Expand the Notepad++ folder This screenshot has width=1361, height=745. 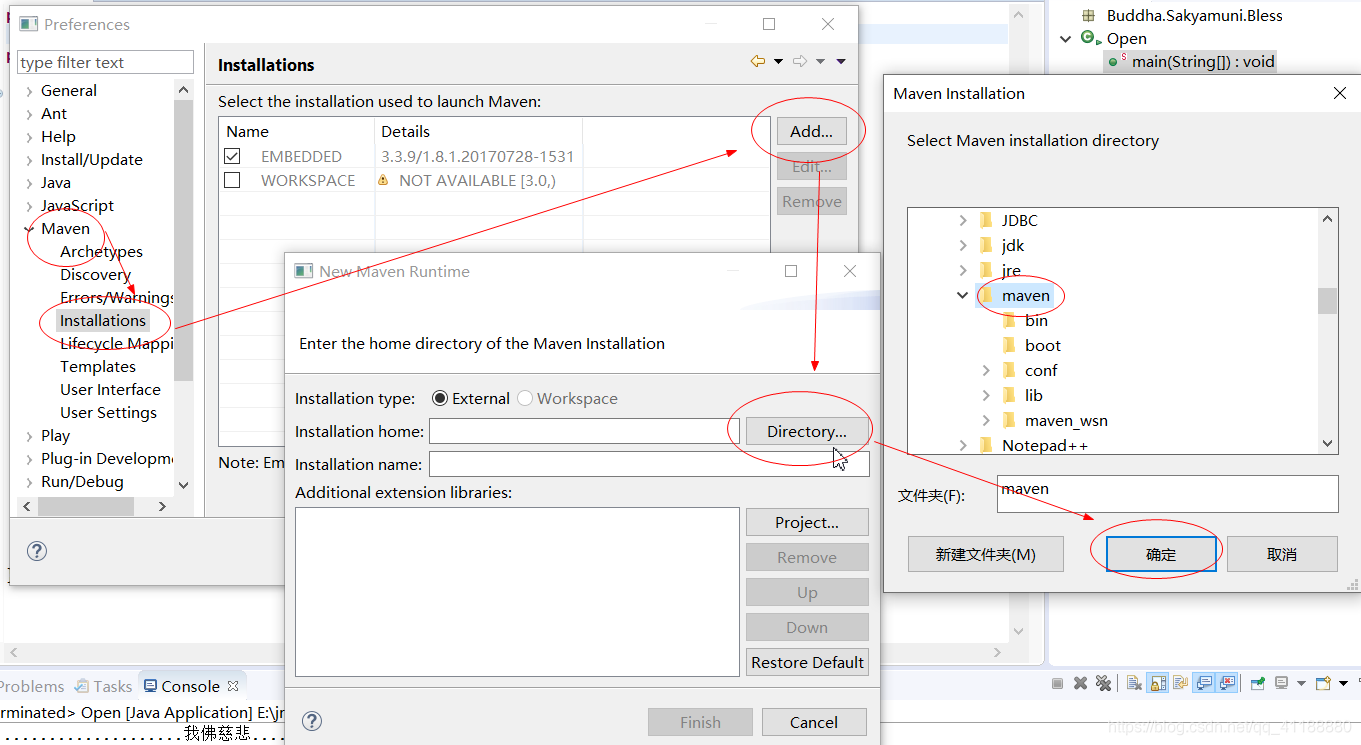click(x=963, y=445)
